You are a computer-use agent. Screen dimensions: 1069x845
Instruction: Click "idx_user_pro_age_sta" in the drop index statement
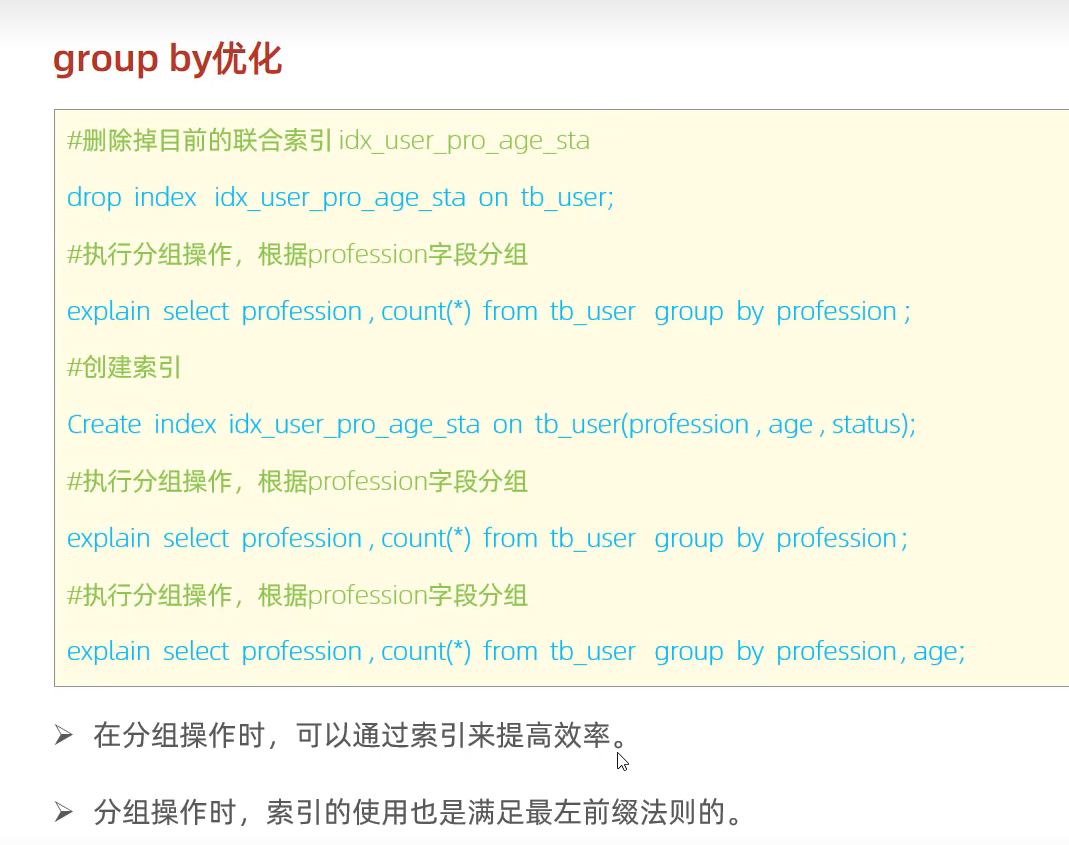(340, 197)
